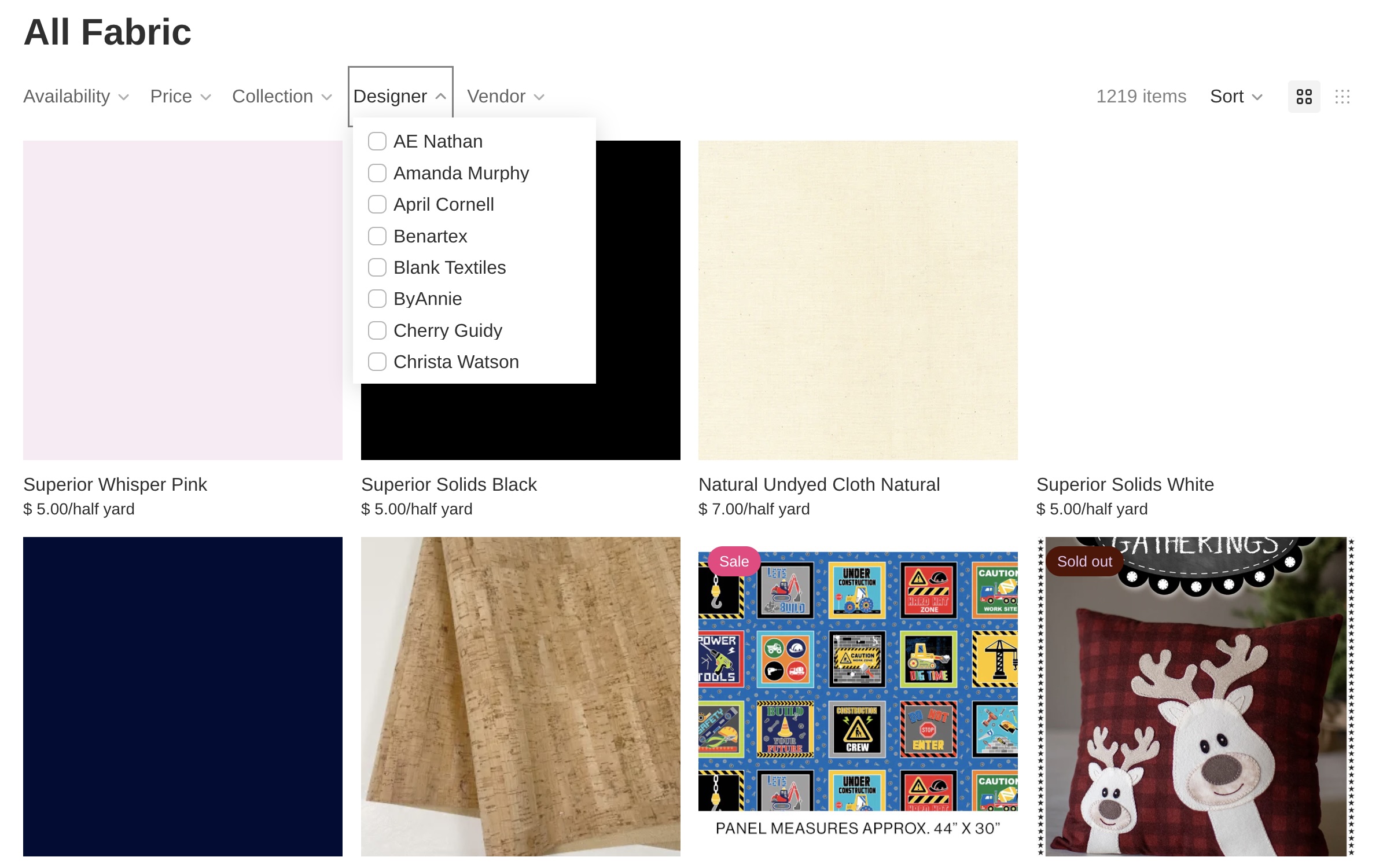This screenshot has width=1383, height=868.
Task: Click the chevron next to Price
Action: point(205,97)
